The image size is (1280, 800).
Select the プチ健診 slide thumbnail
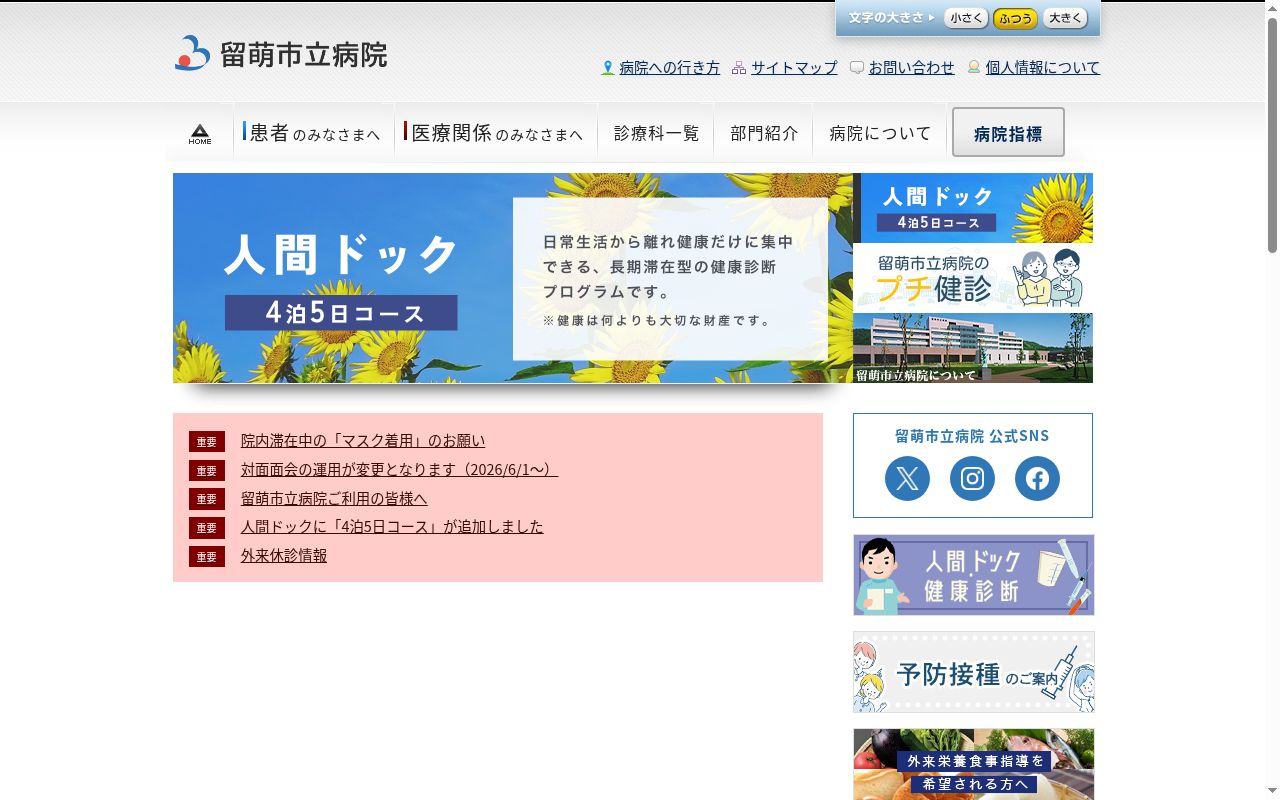point(973,278)
